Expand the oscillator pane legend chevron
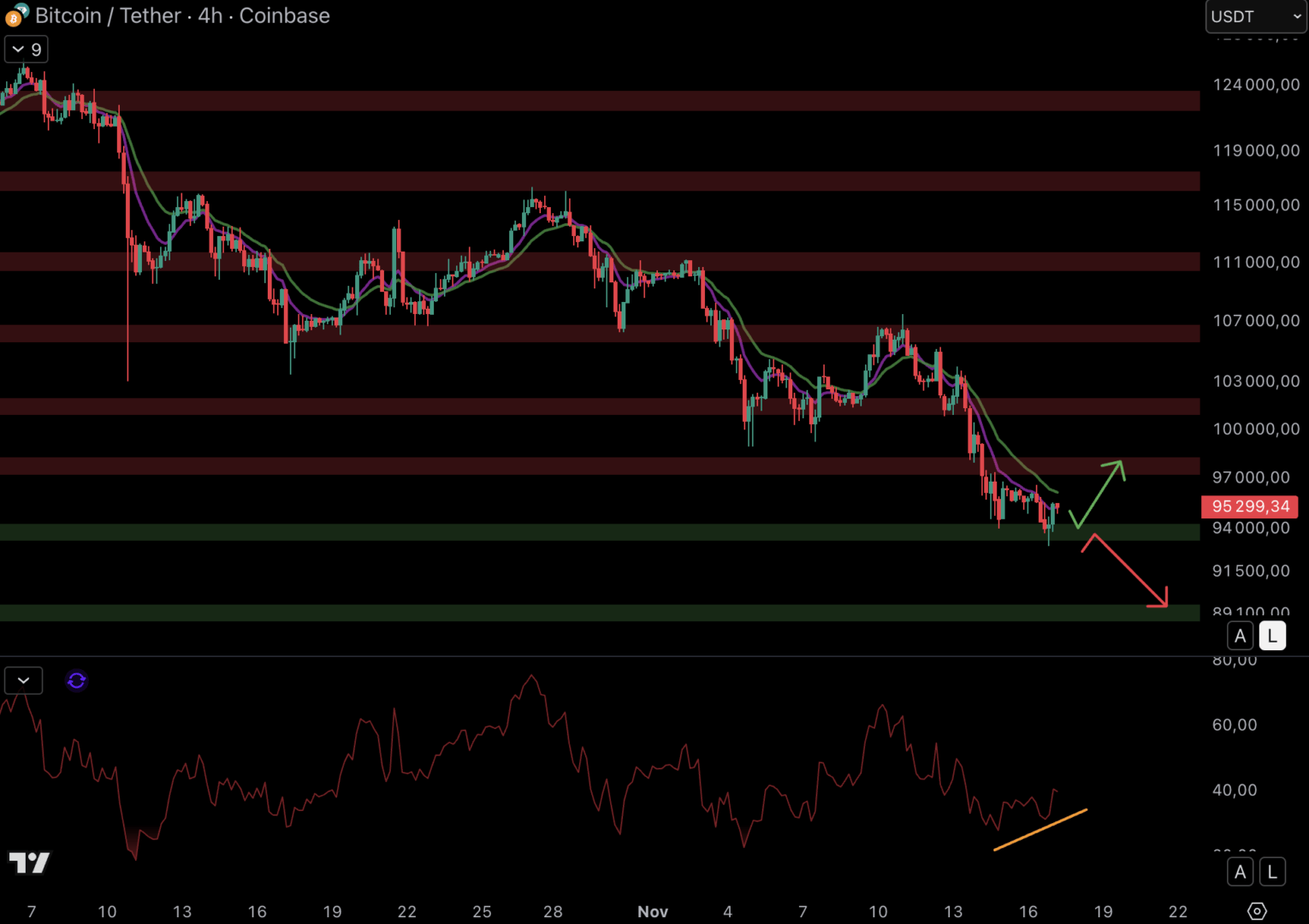The image size is (1309, 924). click(x=23, y=680)
